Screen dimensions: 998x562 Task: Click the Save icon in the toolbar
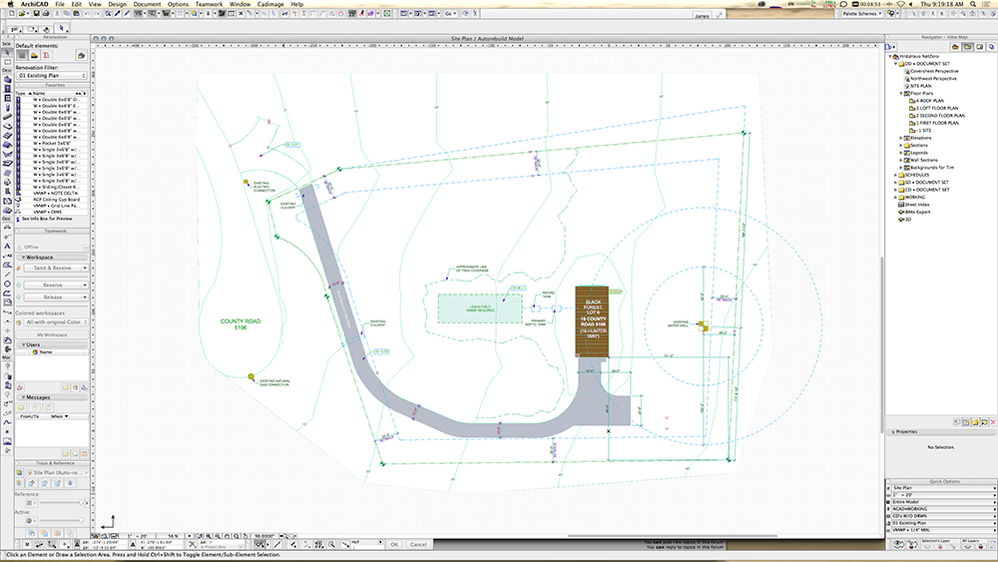coord(36,13)
